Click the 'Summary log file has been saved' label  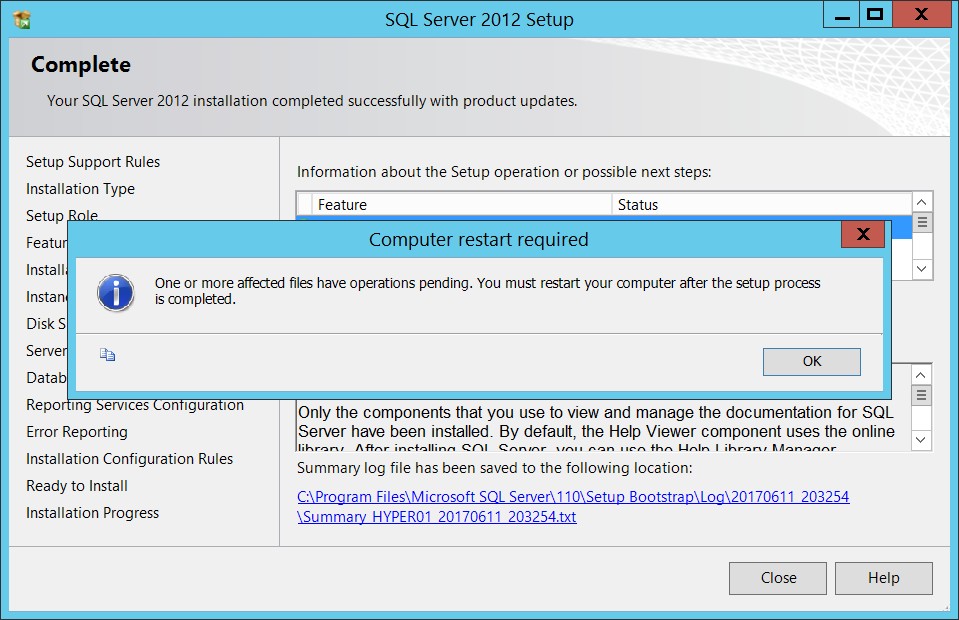[494, 468]
